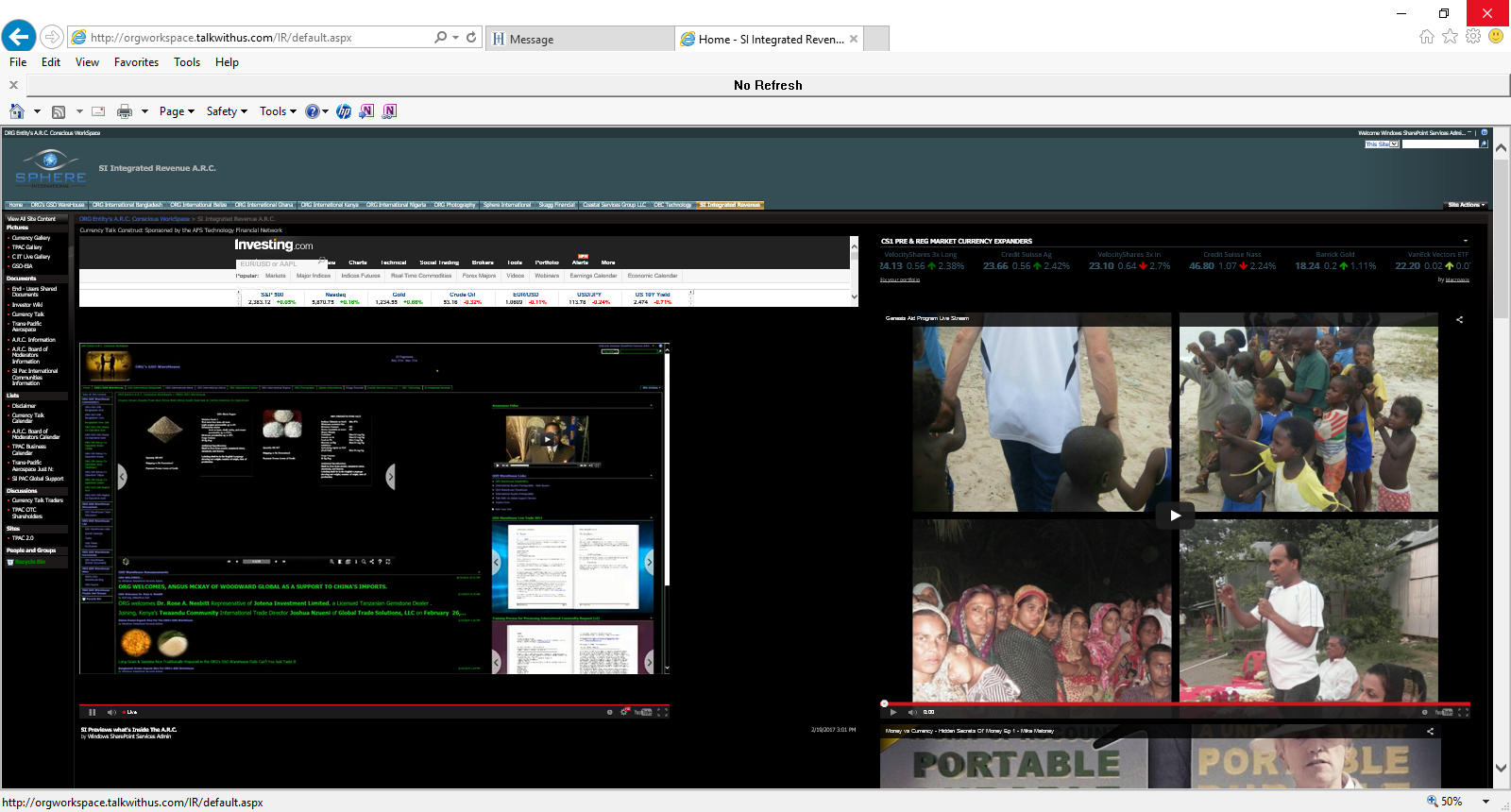The height and width of the screenshot is (812, 1511).
Task: Open the Home icon dropdown arrow
Action: click(x=37, y=111)
